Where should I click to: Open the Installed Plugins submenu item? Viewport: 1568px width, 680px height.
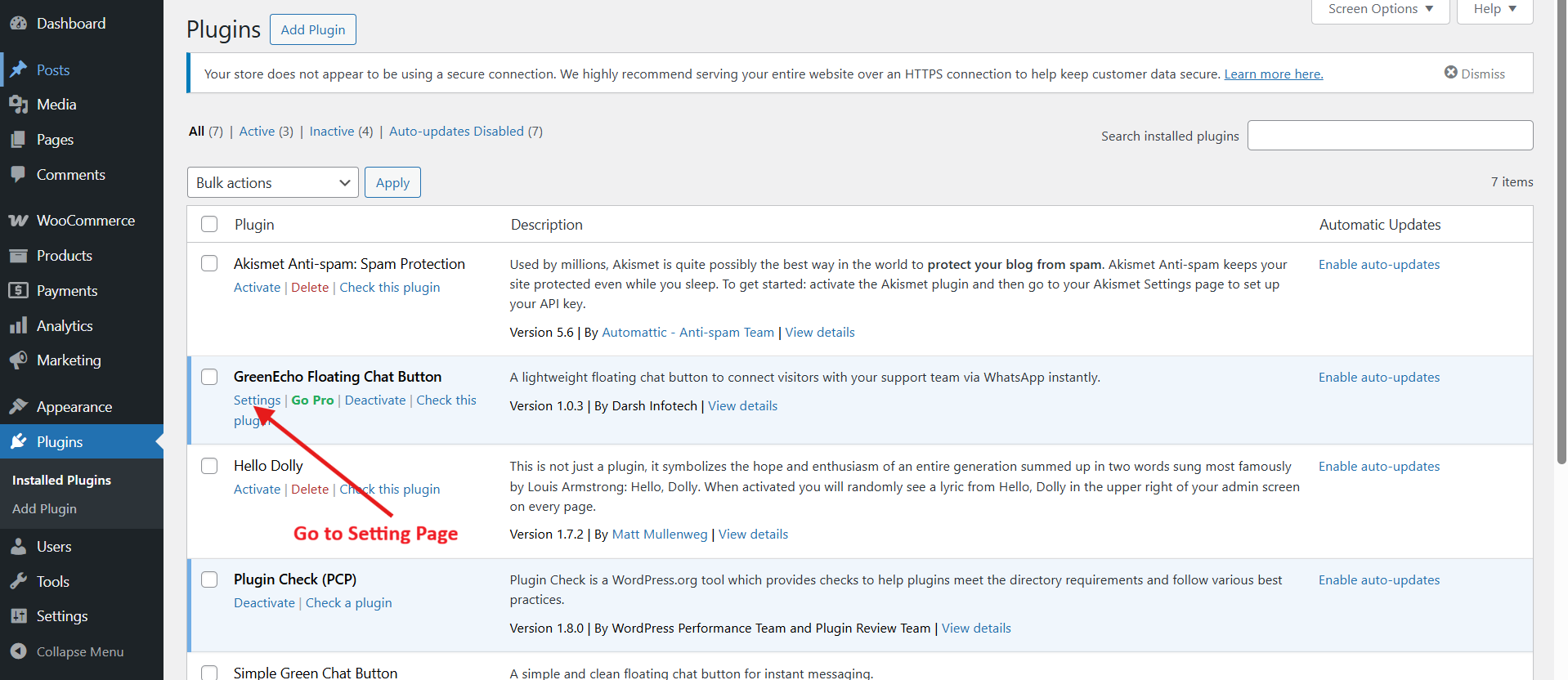[61, 480]
